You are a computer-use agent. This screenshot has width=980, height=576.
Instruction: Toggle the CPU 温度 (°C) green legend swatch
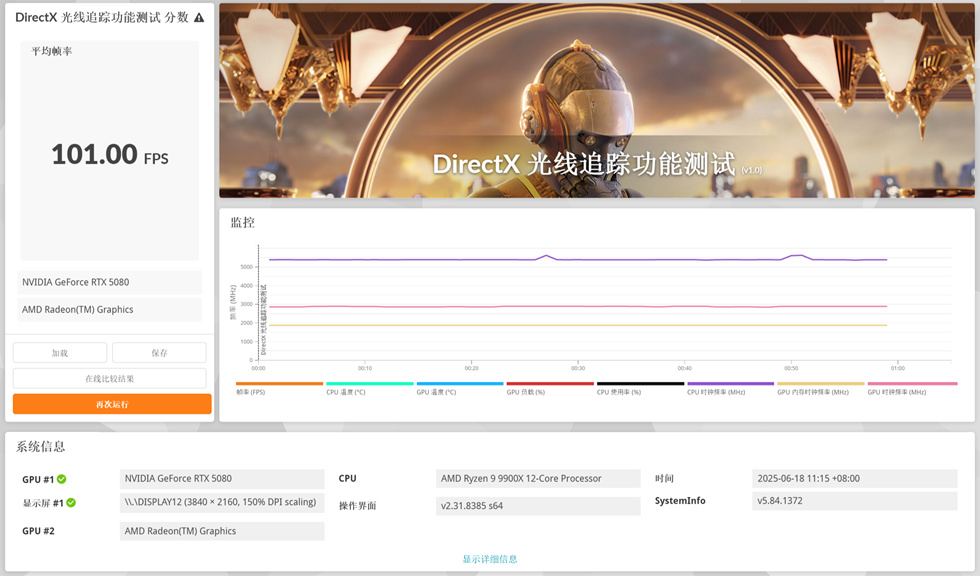[370, 384]
